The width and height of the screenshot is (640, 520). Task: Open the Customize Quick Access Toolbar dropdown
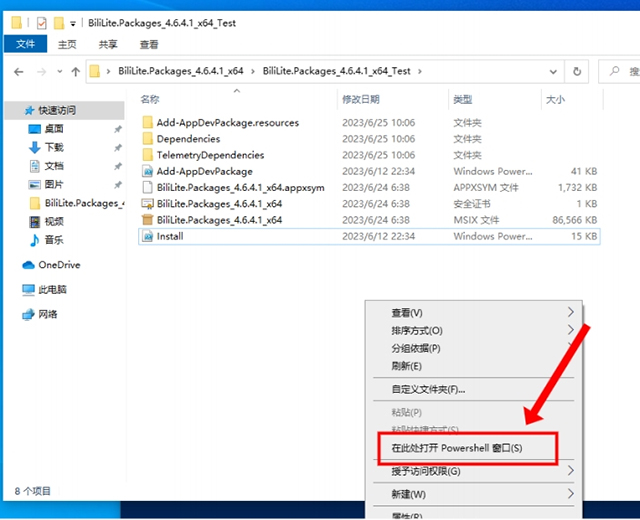(x=73, y=24)
